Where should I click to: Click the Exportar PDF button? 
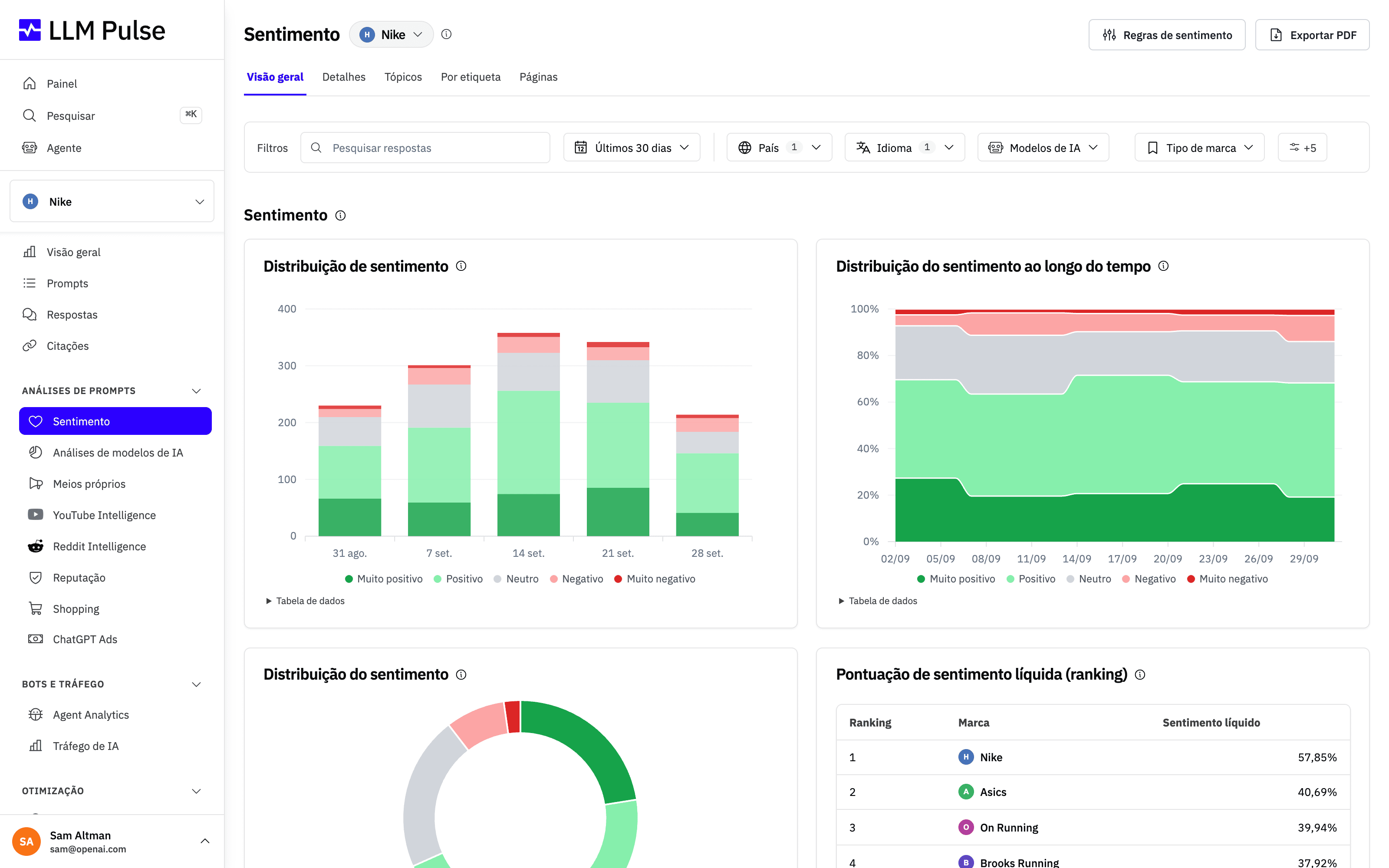point(1312,35)
